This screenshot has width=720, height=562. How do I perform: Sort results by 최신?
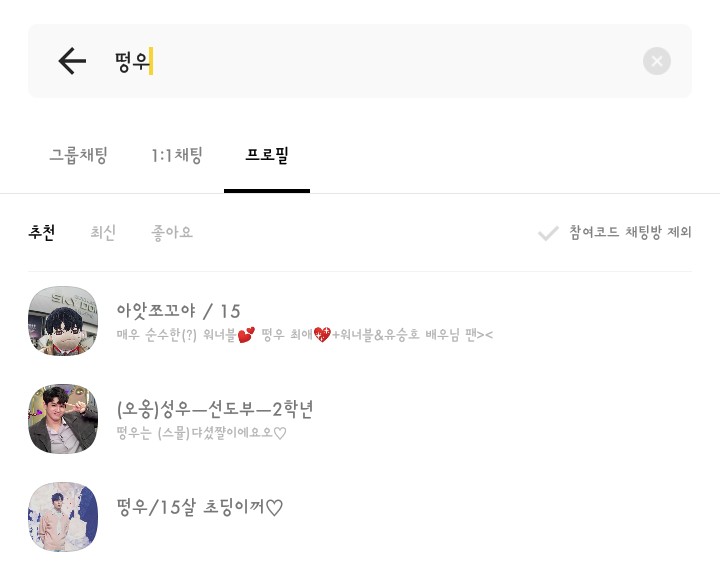103,232
